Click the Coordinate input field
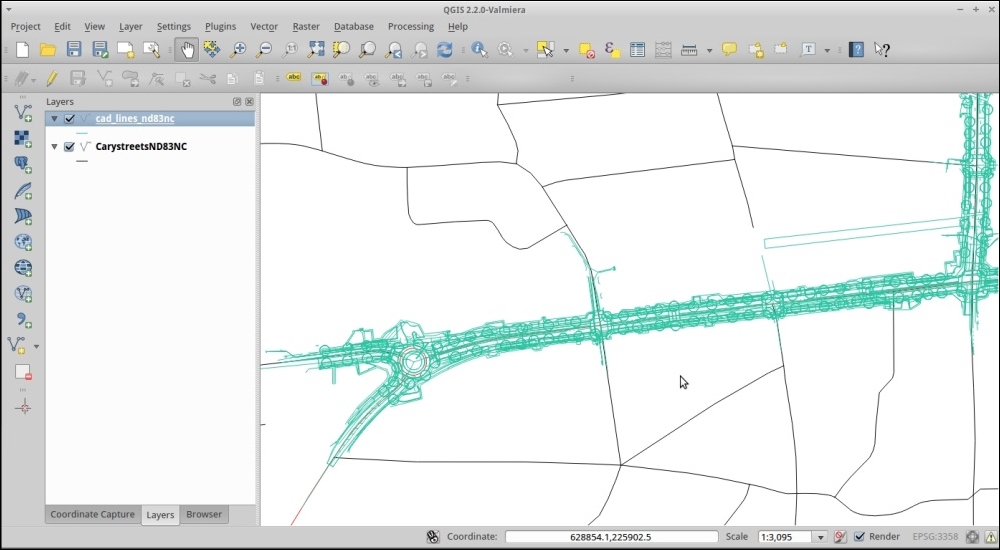Viewport: 1000px width, 550px height. pyautogui.click(x=611, y=537)
